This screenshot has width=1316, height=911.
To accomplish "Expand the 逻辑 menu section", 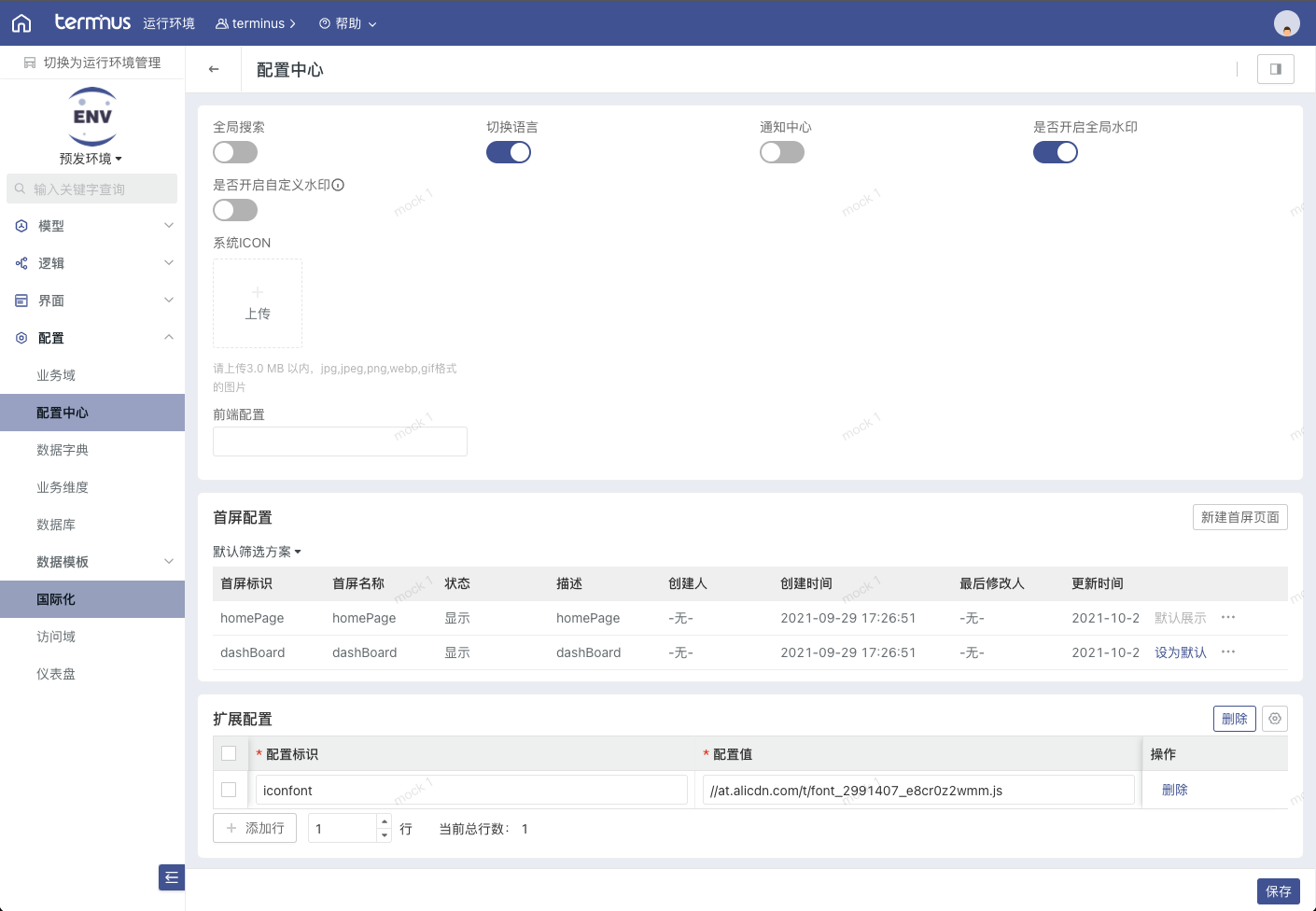I will 169,262.
